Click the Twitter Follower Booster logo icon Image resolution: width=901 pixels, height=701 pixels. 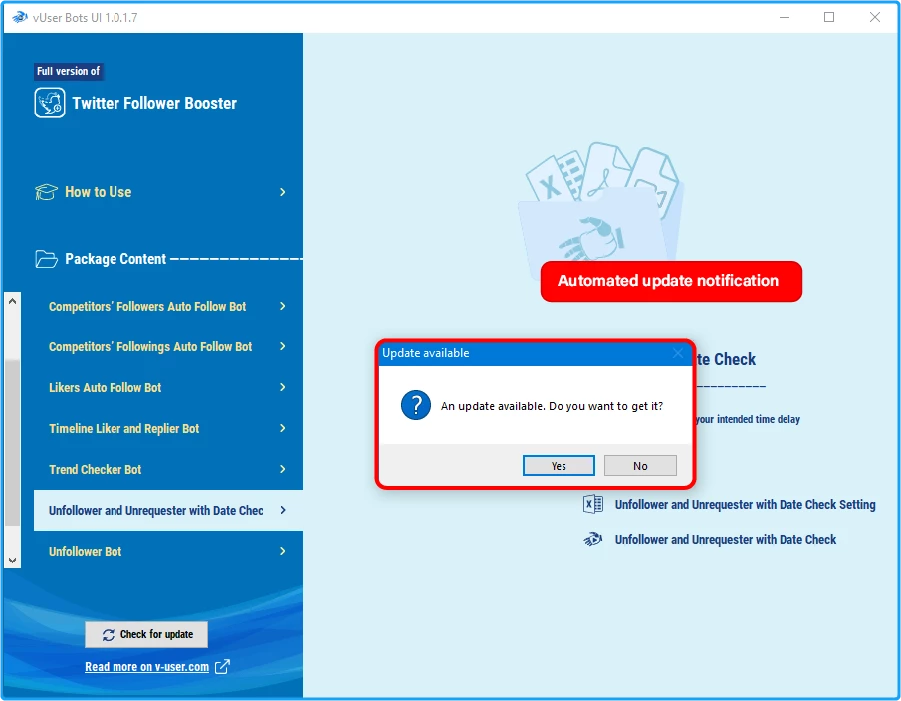(x=49, y=103)
